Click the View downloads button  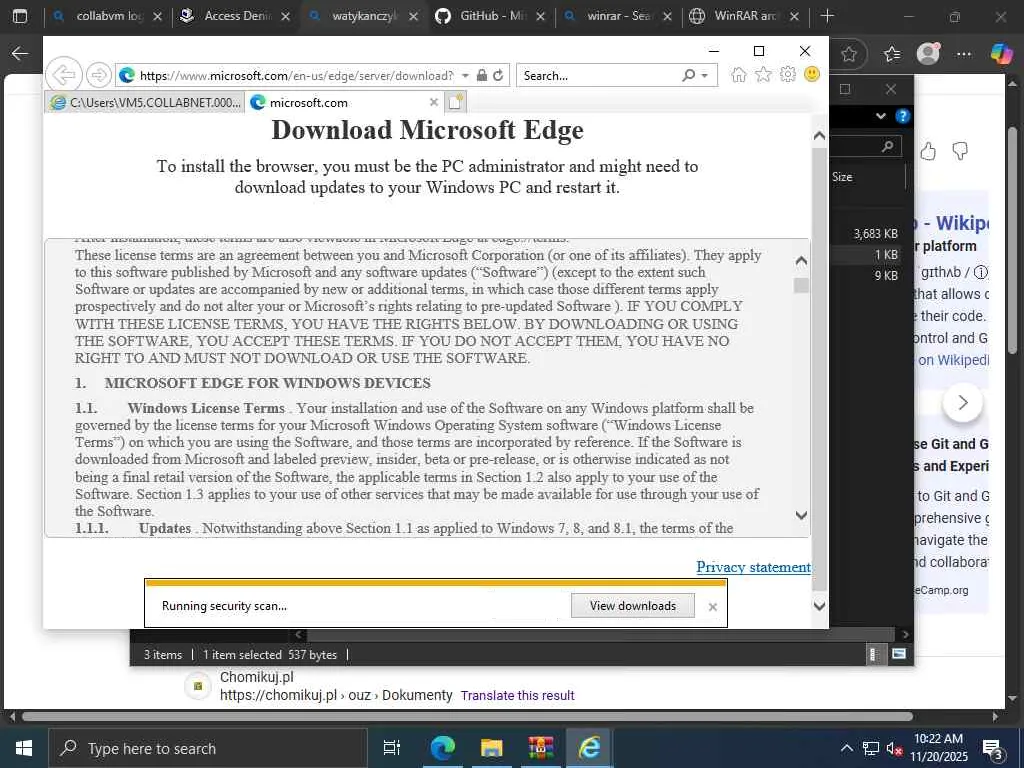point(633,605)
